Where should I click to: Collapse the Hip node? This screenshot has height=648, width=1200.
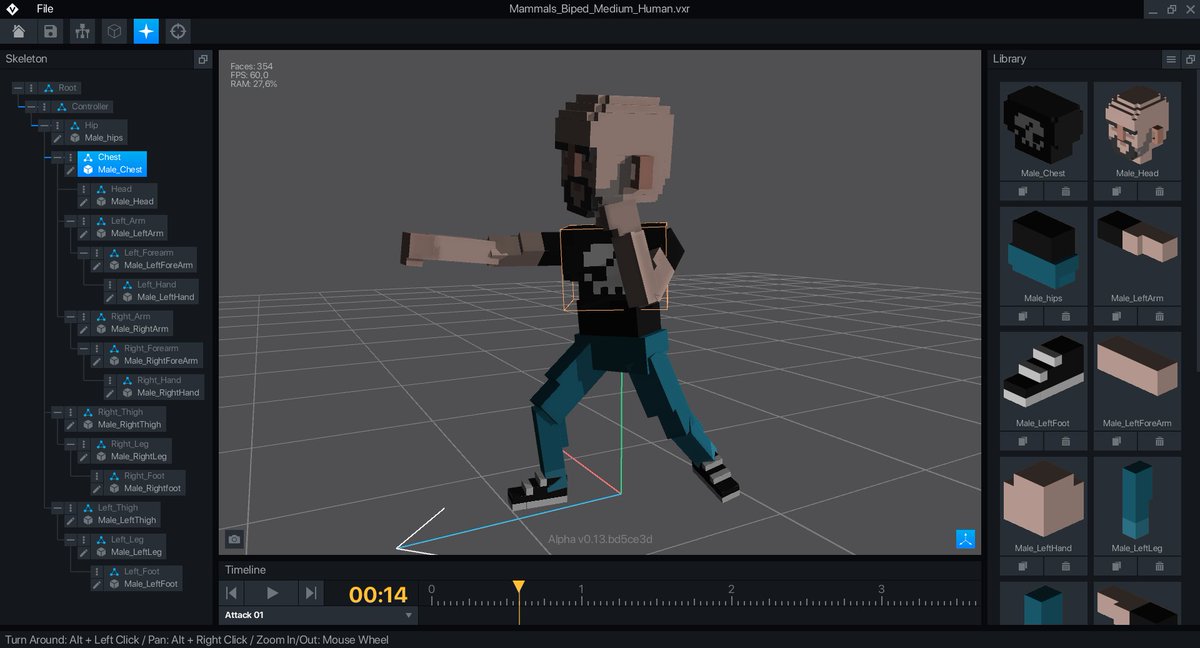(x=44, y=126)
